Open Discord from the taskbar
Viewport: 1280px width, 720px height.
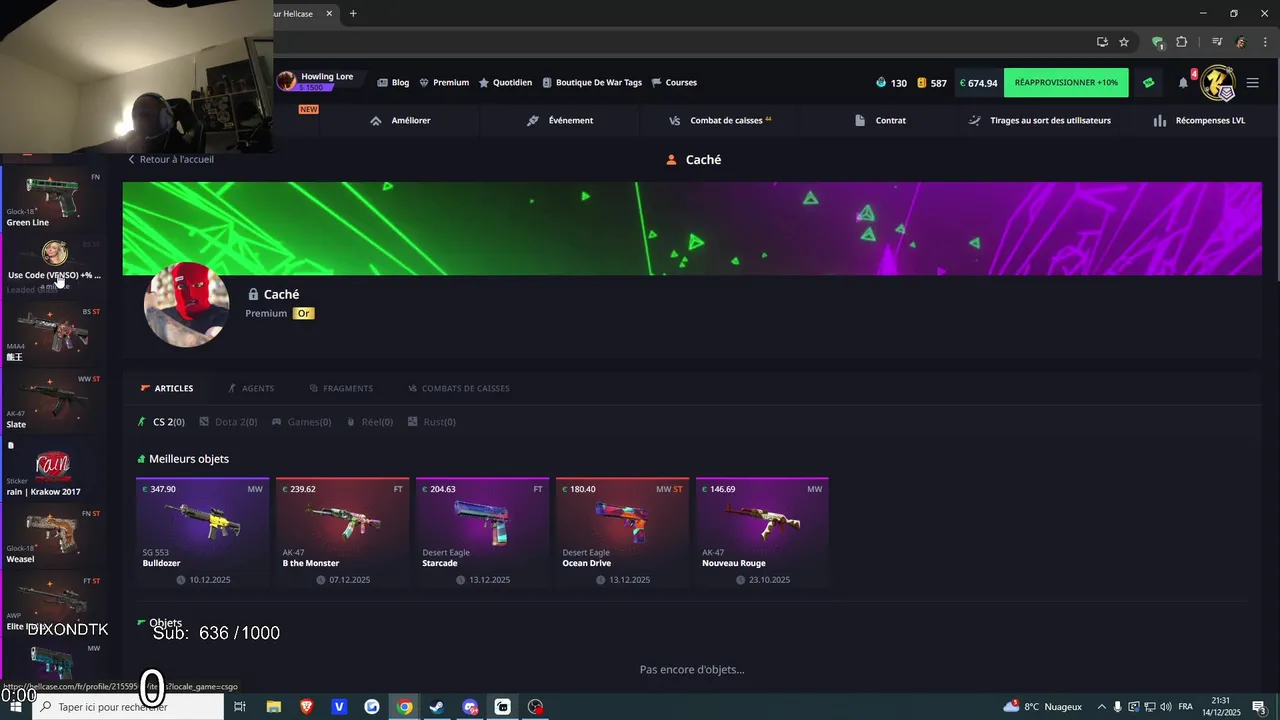click(470, 707)
